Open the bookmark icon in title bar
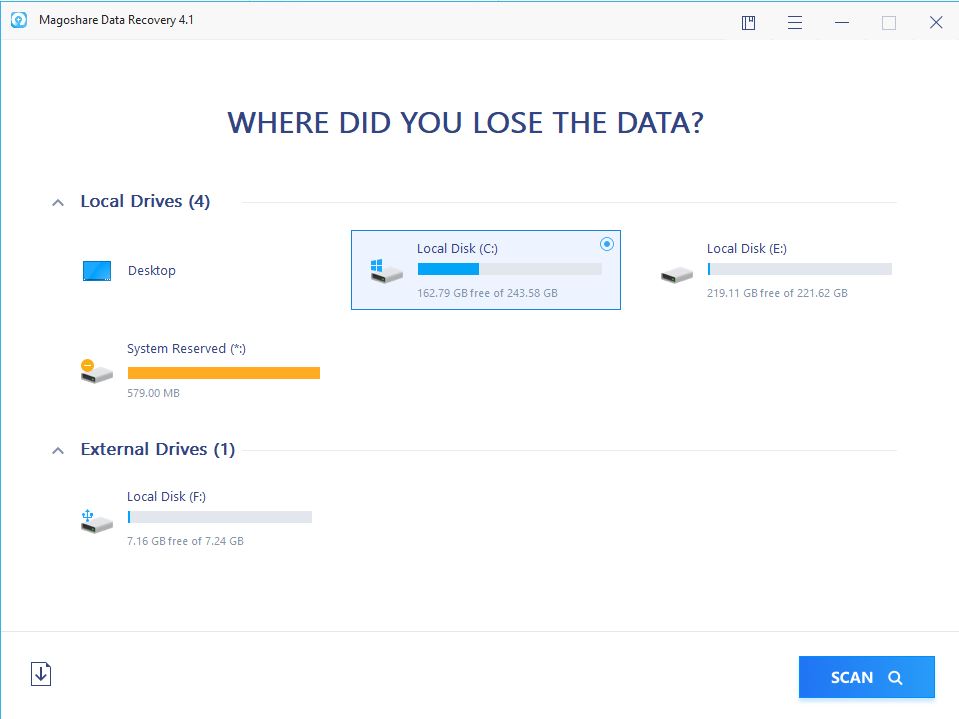Viewport: 959px width, 719px height. tap(748, 23)
